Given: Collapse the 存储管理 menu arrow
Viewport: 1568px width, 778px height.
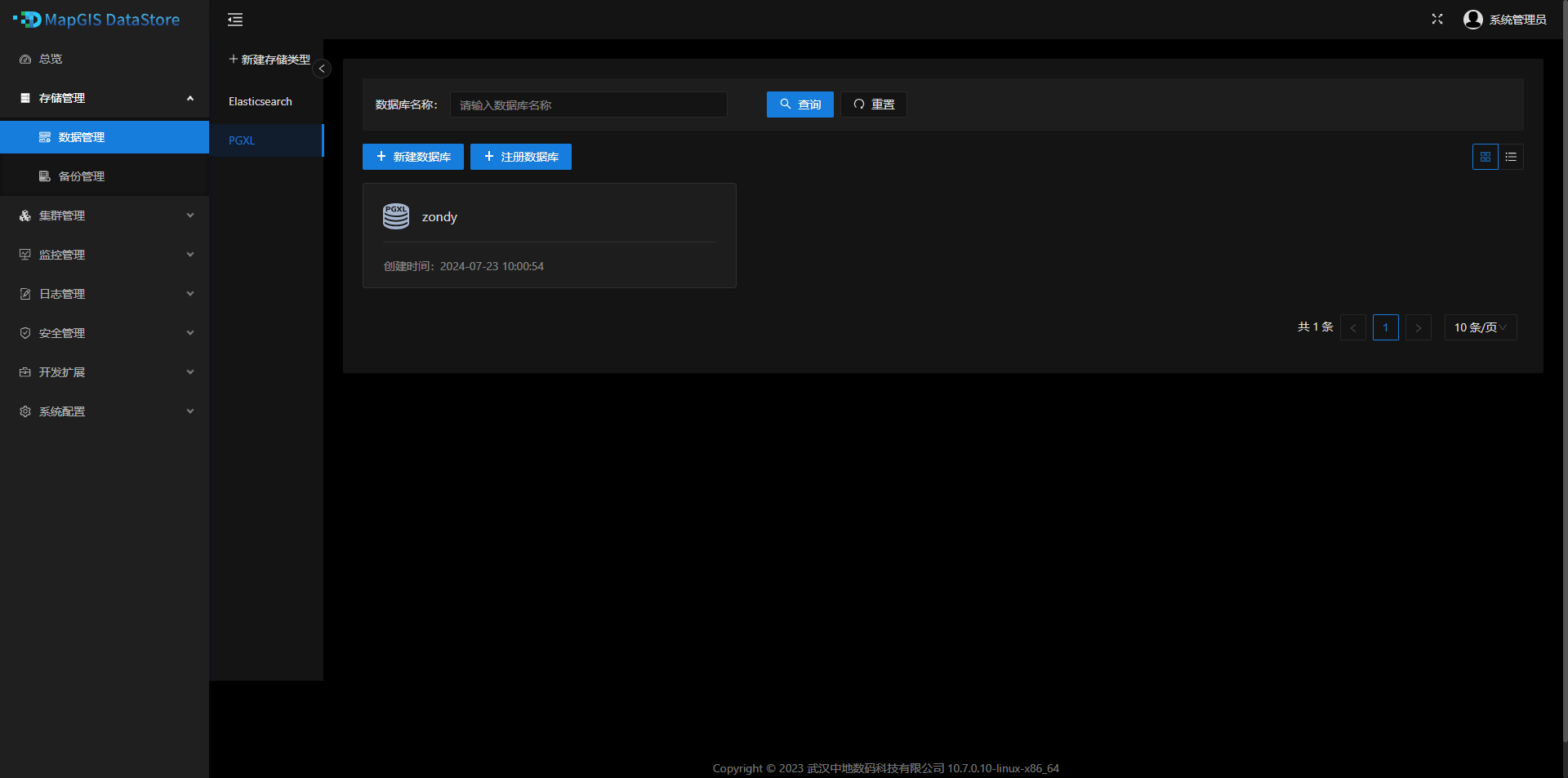Looking at the screenshot, I should 190,98.
